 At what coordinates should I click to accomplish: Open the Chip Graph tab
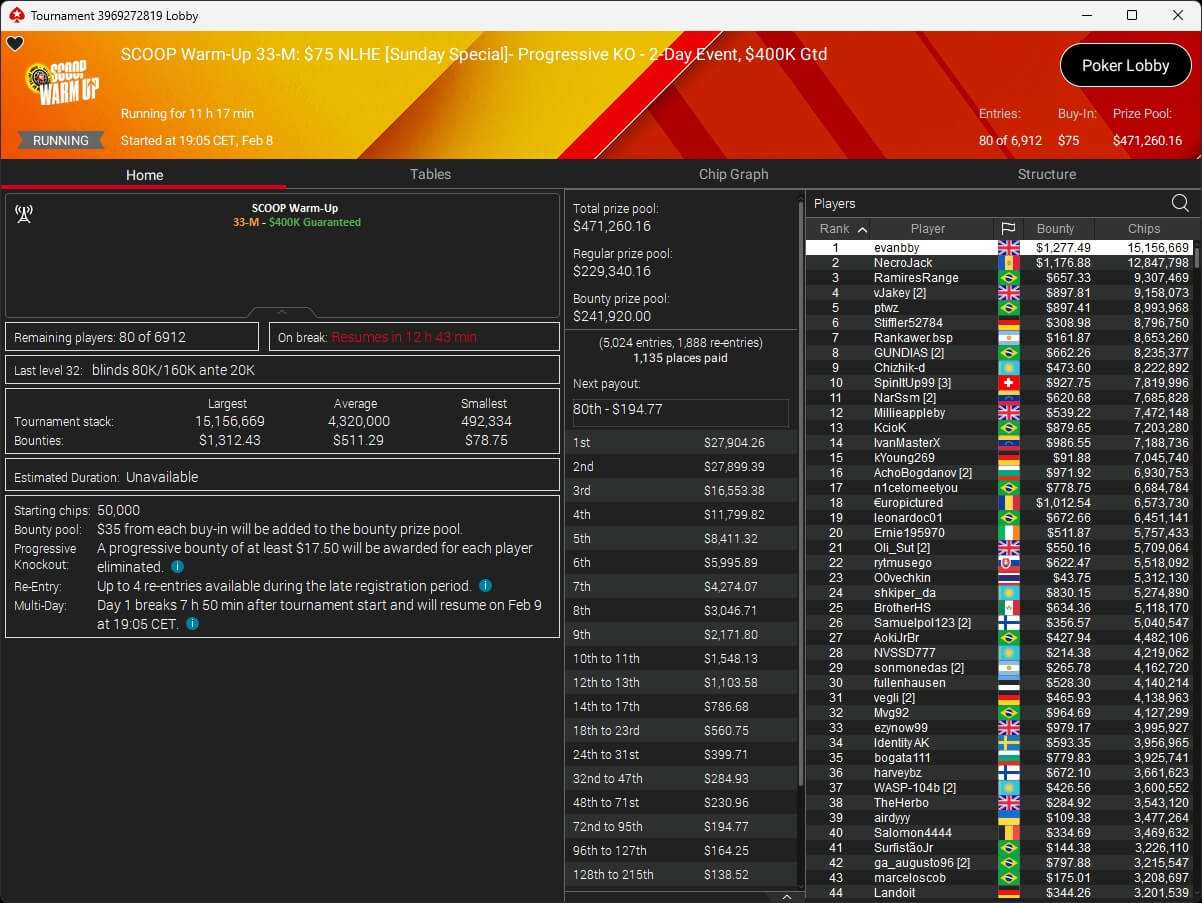coord(733,174)
